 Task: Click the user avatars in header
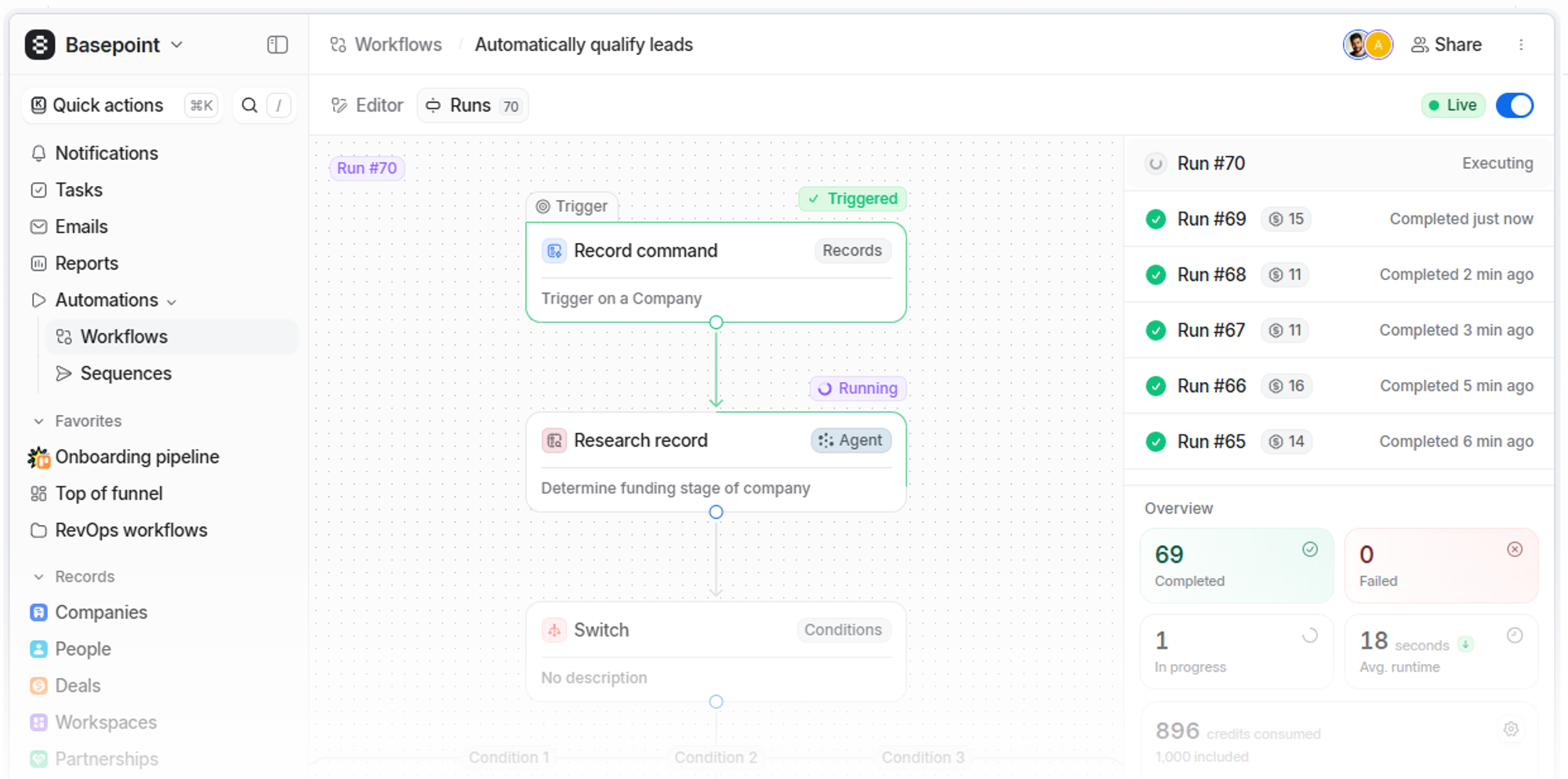tap(1368, 45)
